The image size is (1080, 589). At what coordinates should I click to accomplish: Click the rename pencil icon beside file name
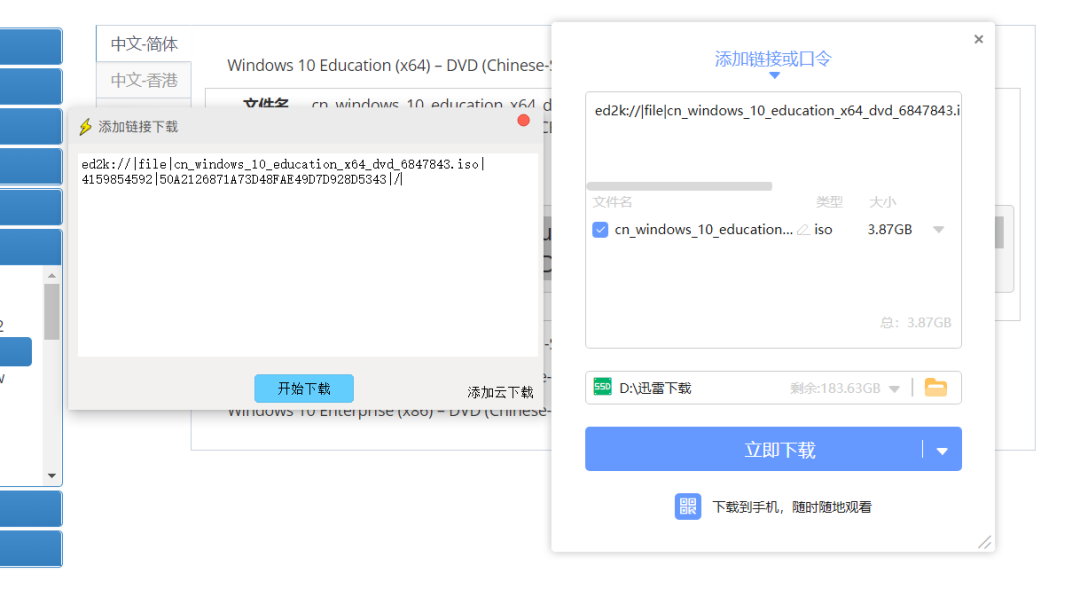click(803, 230)
